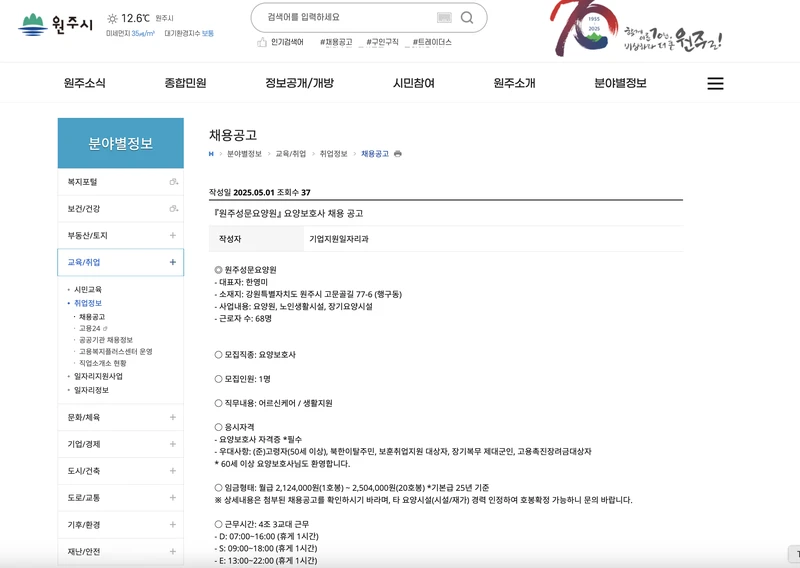Open the 종합민원 main menu
Image resolution: width=800 pixels, height=568 pixels.
(x=185, y=83)
